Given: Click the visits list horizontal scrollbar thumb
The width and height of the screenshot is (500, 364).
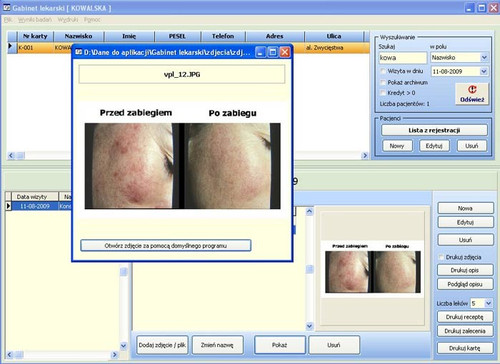Looking at the screenshot, I should click(x=19, y=355).
